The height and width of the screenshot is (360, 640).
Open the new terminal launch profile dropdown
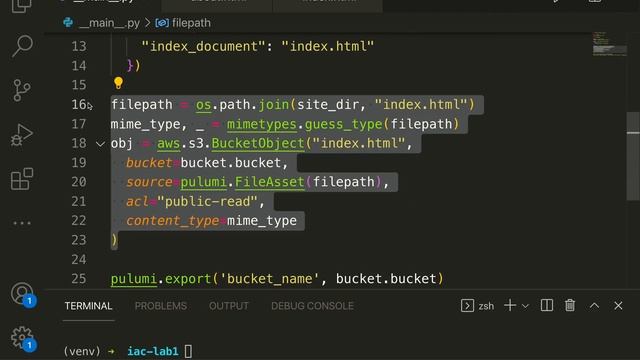[525, 306]
